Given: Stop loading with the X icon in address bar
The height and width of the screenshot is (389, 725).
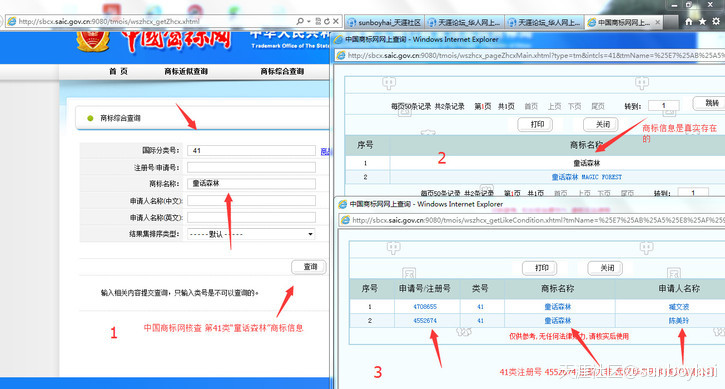Looking at the screenshot, I should pyautogui.click(x=336, y=21).
